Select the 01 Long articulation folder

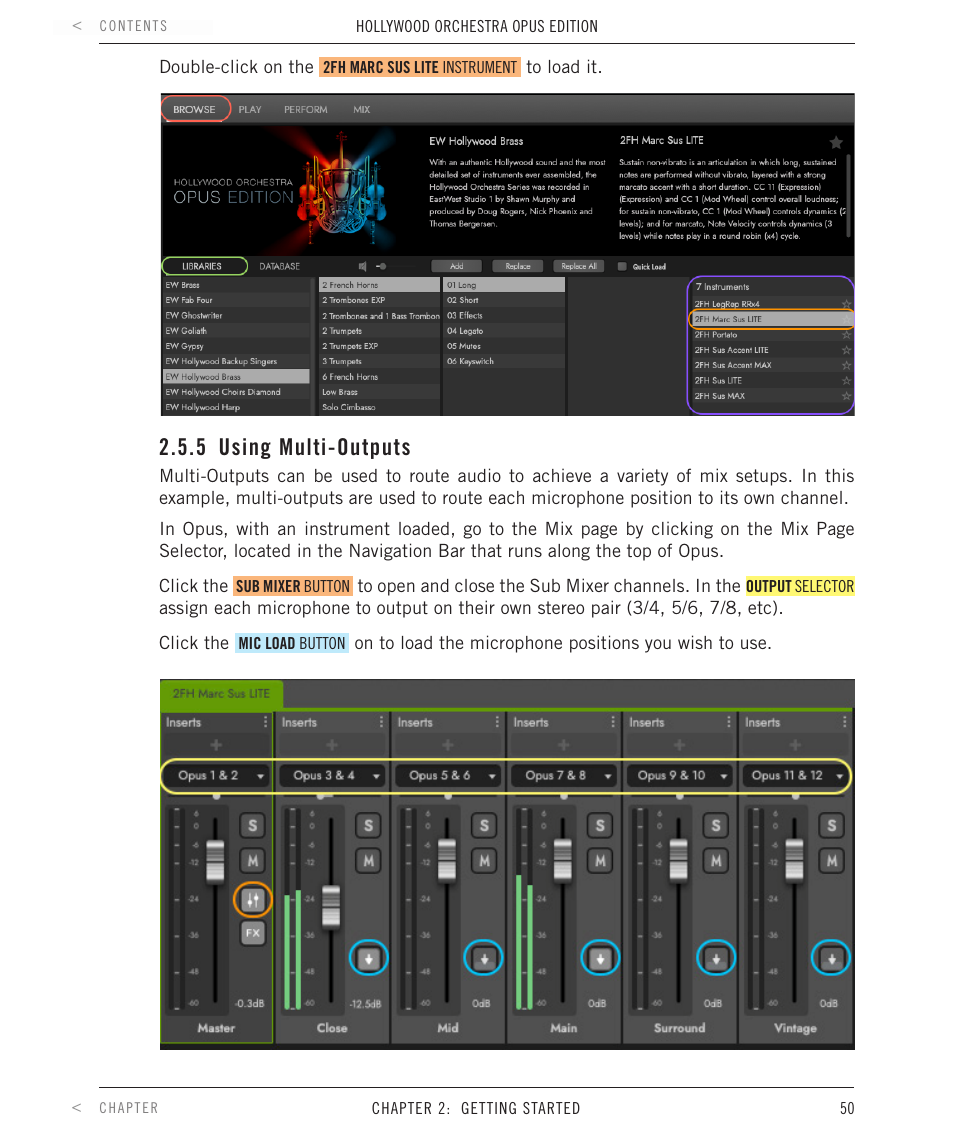(x=504, y=285)
